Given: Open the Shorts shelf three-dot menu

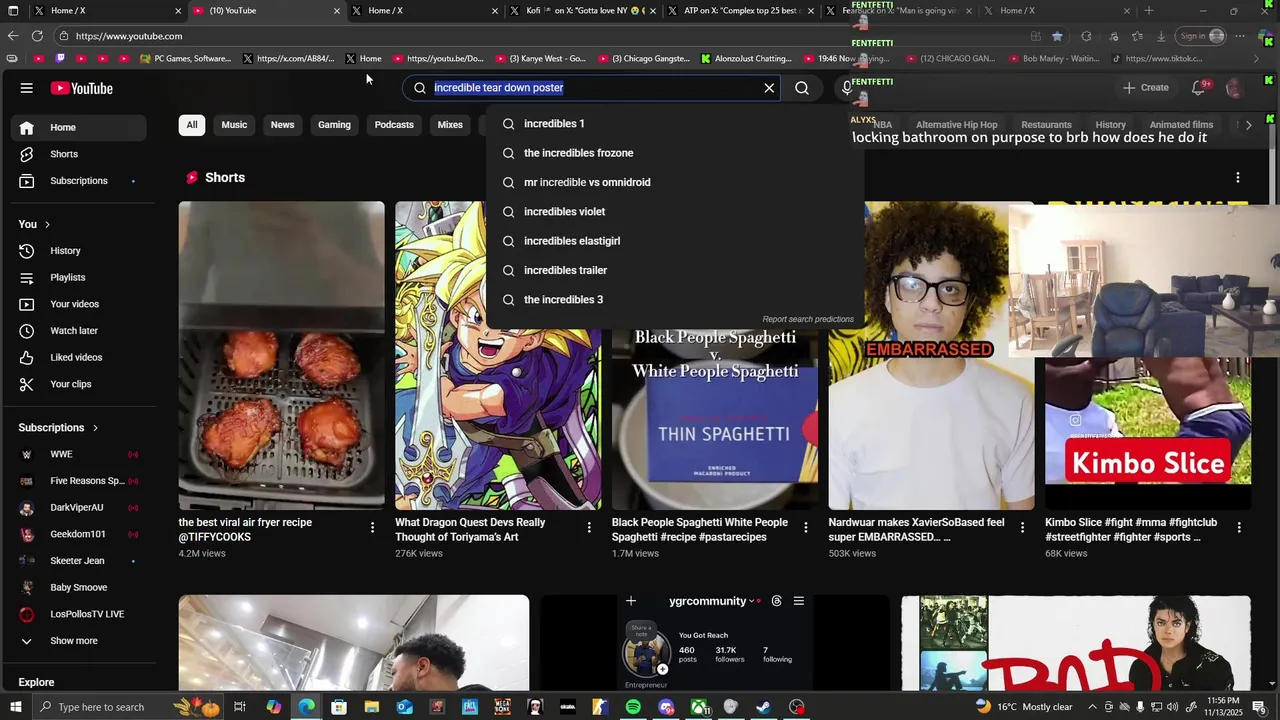Looking at the screenshot, I should (1238, 177).
